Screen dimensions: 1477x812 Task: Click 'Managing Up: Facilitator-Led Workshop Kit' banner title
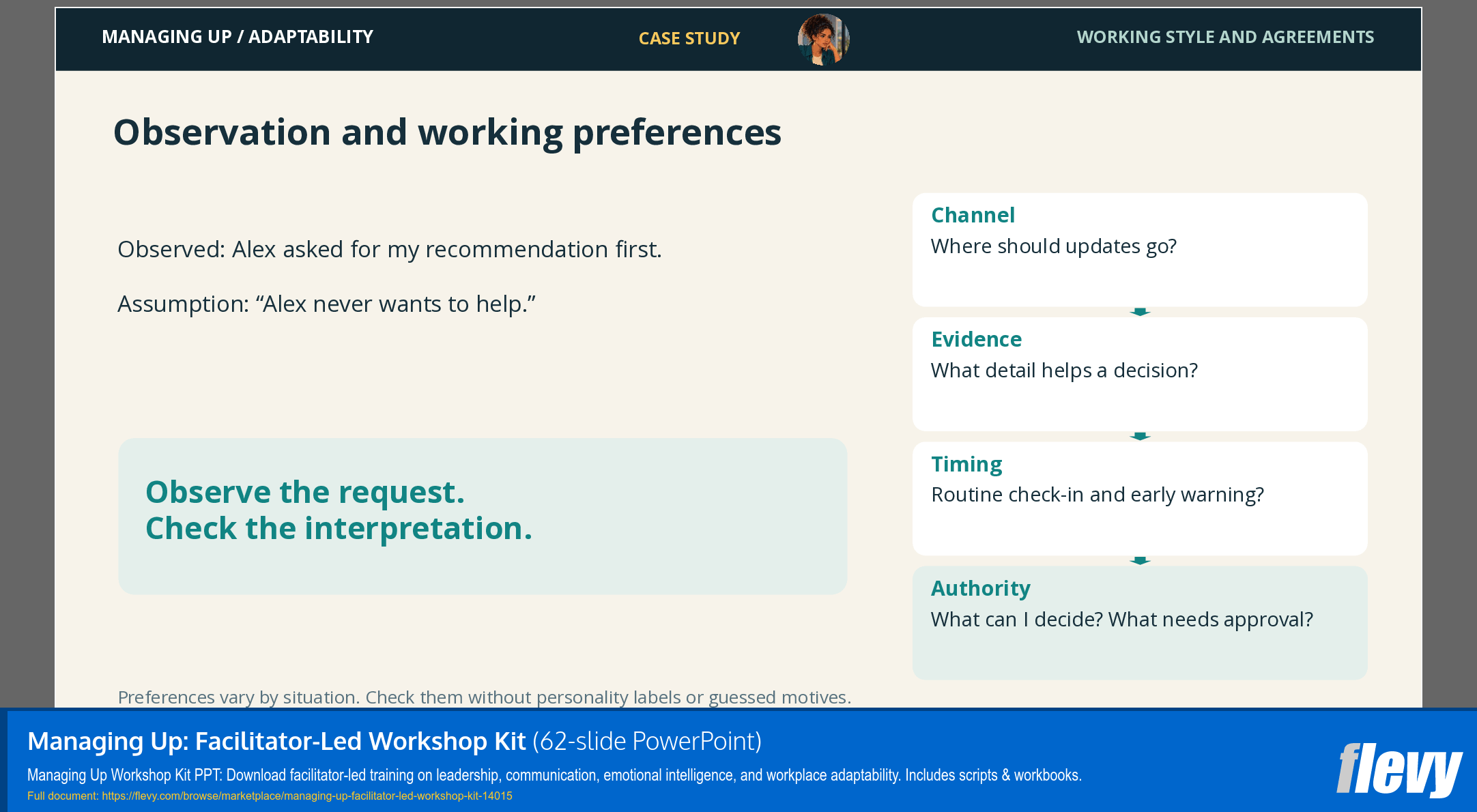276,741
